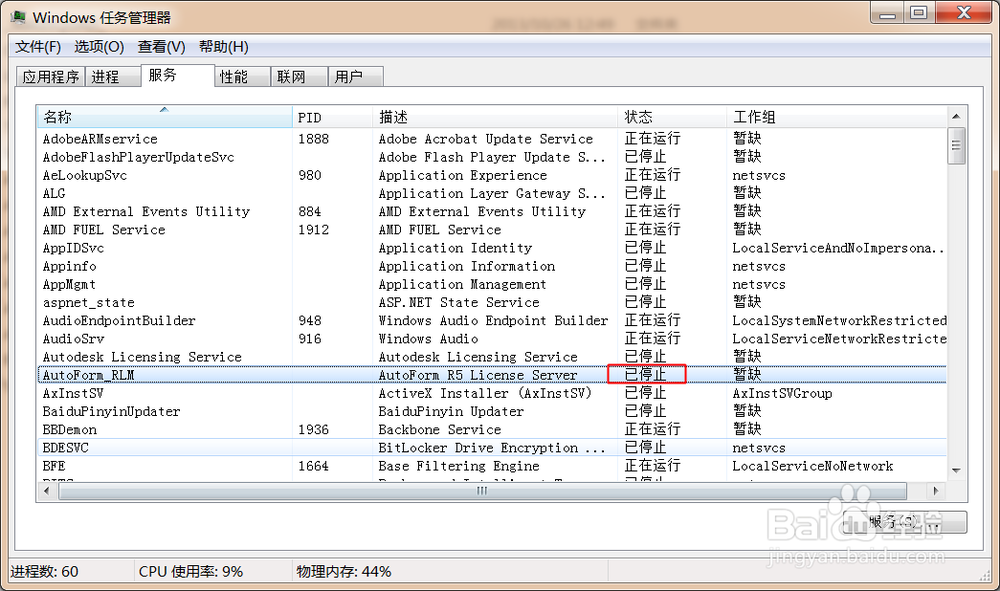Select the AppMgmt service row

click(x=492, y=284)
